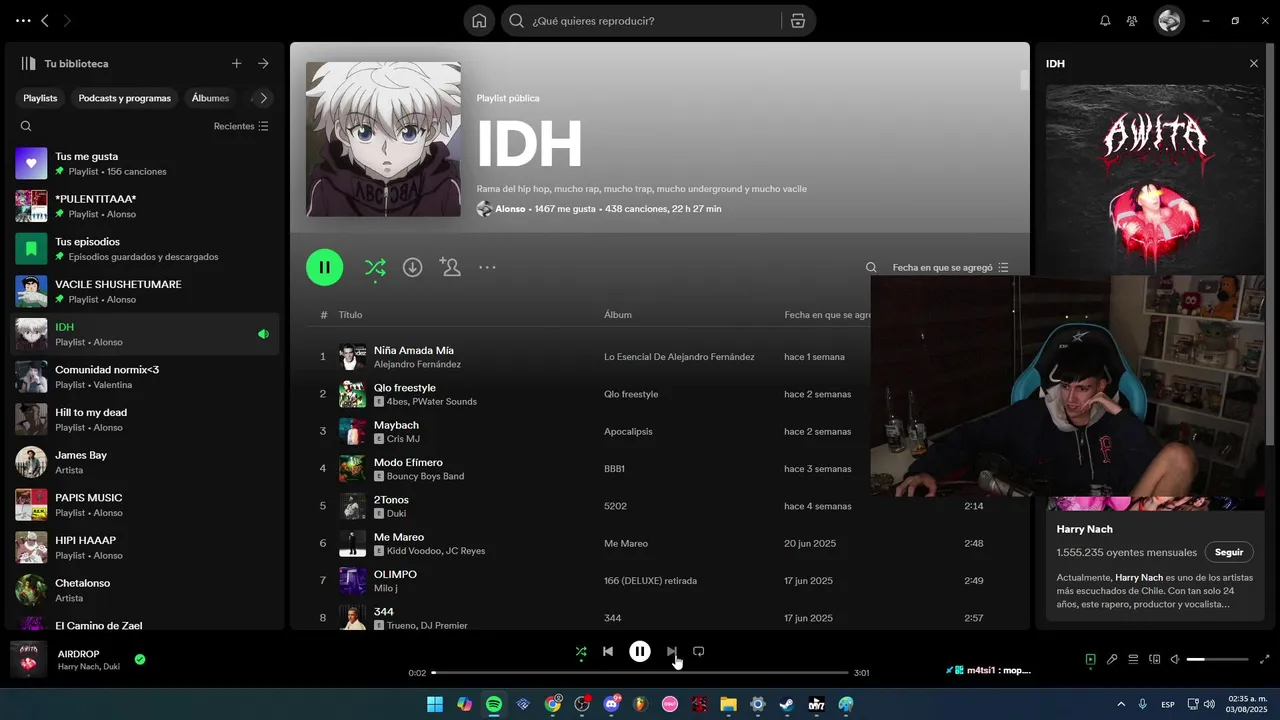The width and height of the screenshot is (1280, 720).
Task: Pause playback in the bottom bar
Action: point(640,651)
